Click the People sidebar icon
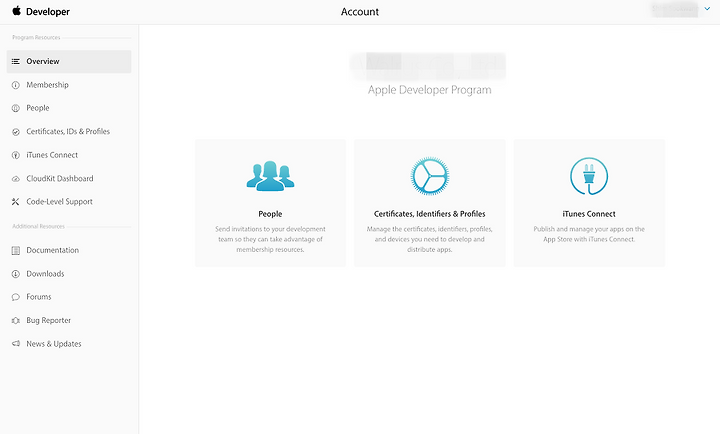 [x=16, y=108]
